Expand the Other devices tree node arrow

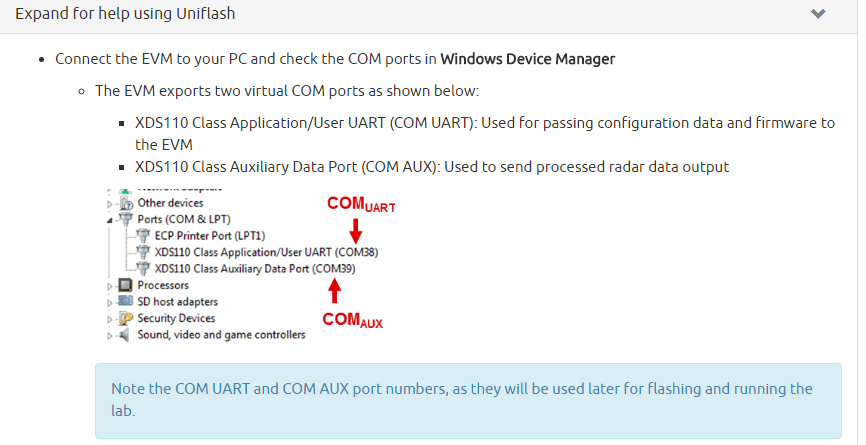tap(111, 203)
